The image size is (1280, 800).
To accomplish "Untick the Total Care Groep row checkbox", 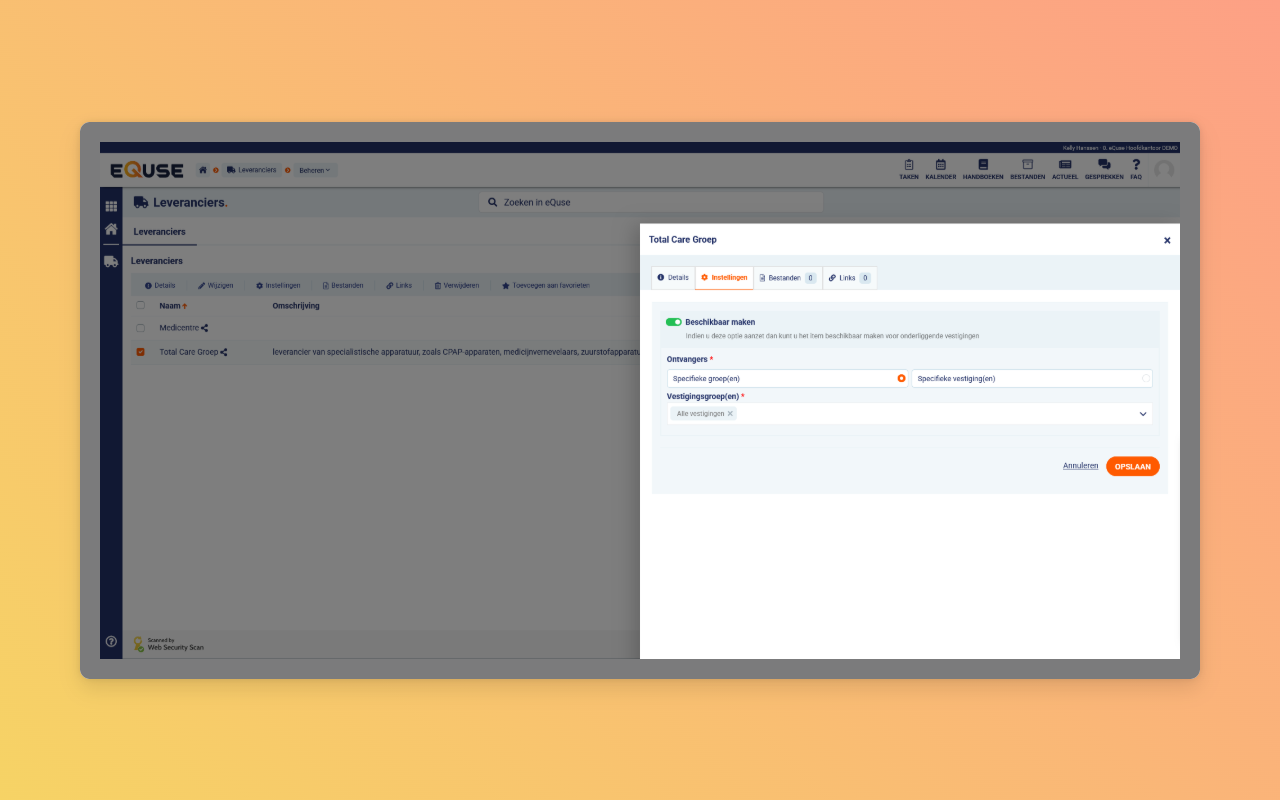I will tap(141, 352).
